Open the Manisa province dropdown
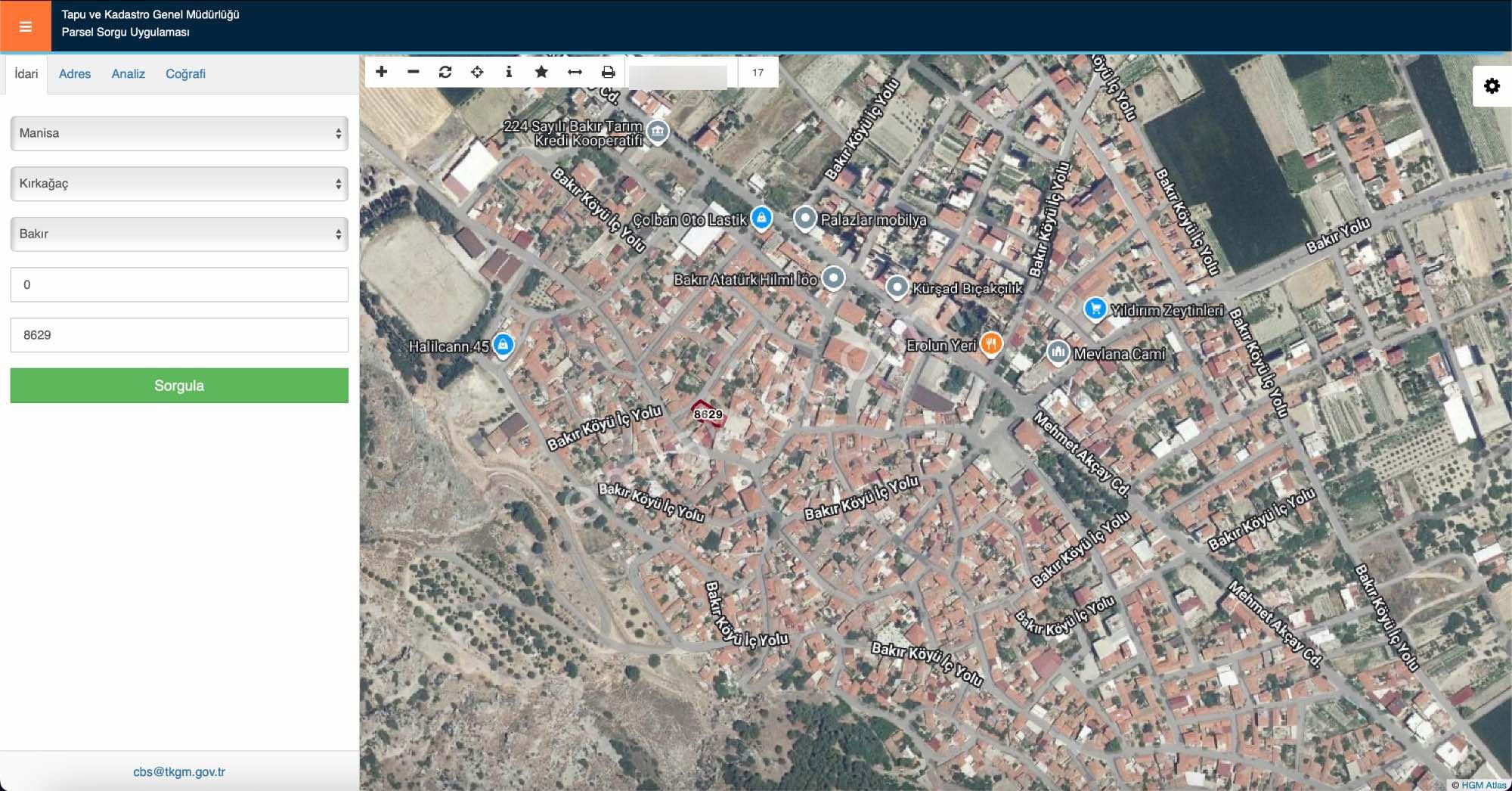The width and height of the screenshot is (1512, 791). click(x=179, y=133)
